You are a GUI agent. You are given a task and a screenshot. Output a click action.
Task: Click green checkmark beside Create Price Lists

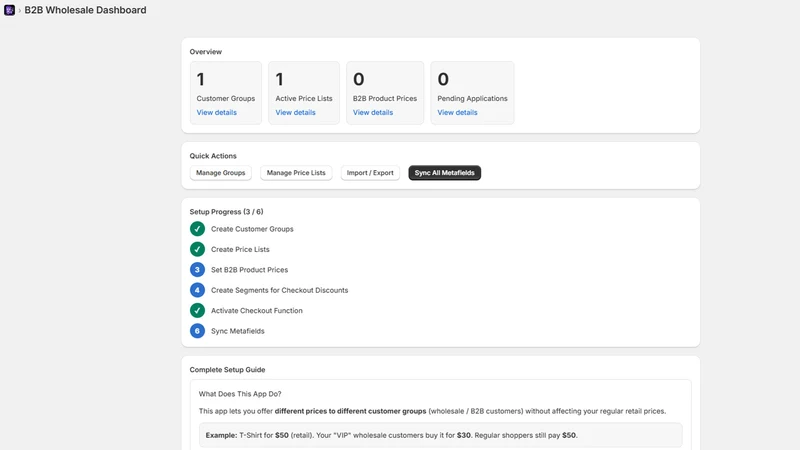pos(197,249)
